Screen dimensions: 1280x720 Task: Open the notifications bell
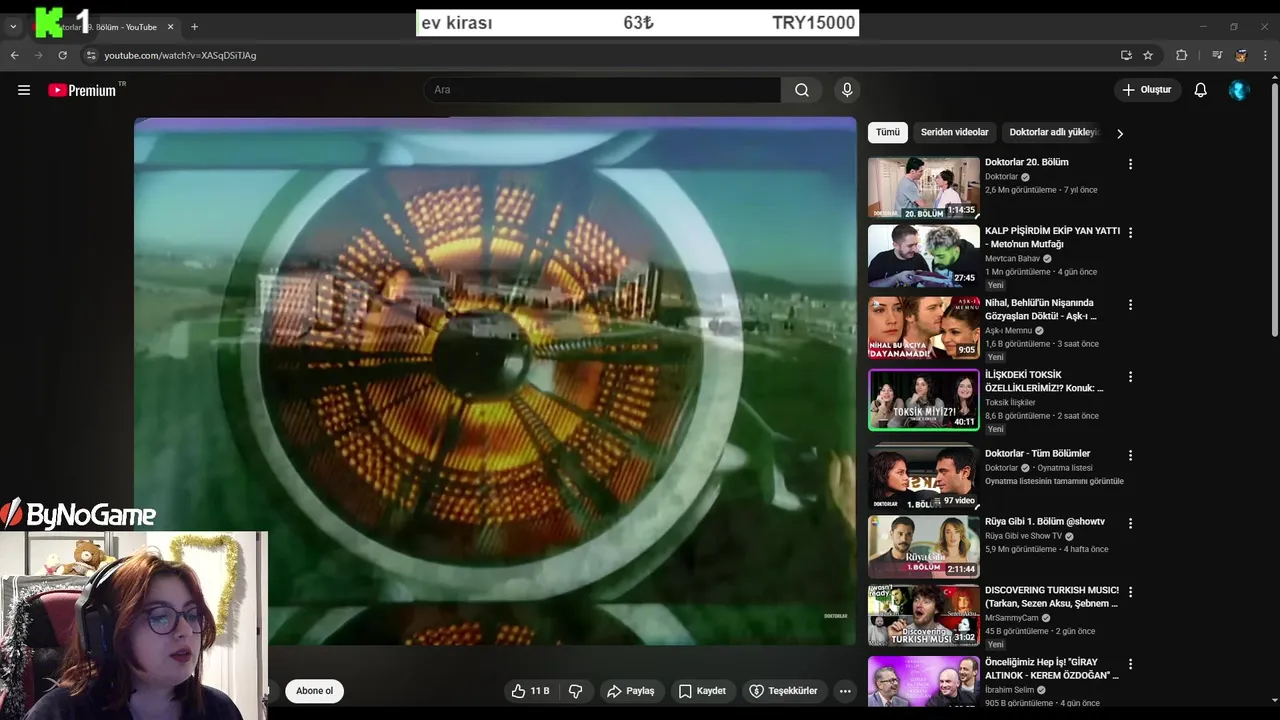point(1201,90)
